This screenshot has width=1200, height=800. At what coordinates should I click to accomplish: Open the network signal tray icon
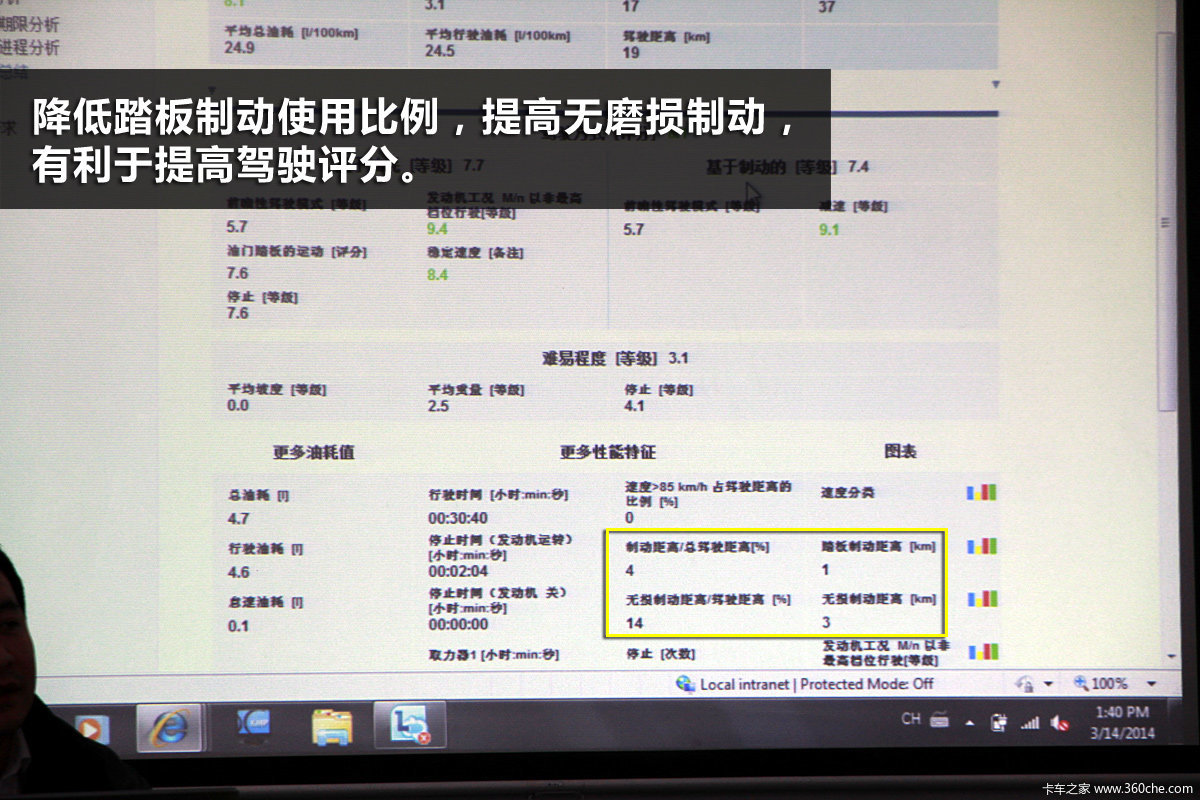pos(1030,723)
